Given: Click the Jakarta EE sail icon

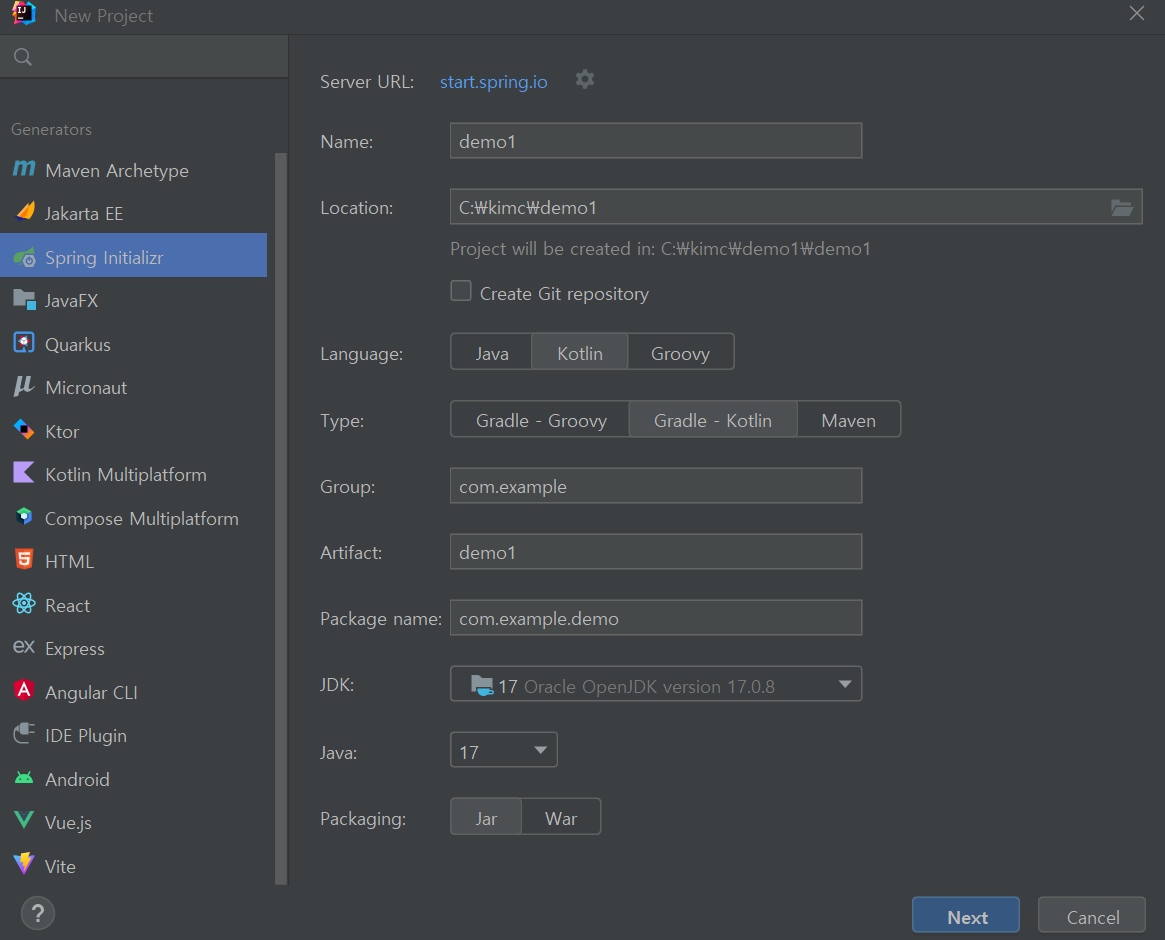Looking at the screenshot, I should 25,213.
